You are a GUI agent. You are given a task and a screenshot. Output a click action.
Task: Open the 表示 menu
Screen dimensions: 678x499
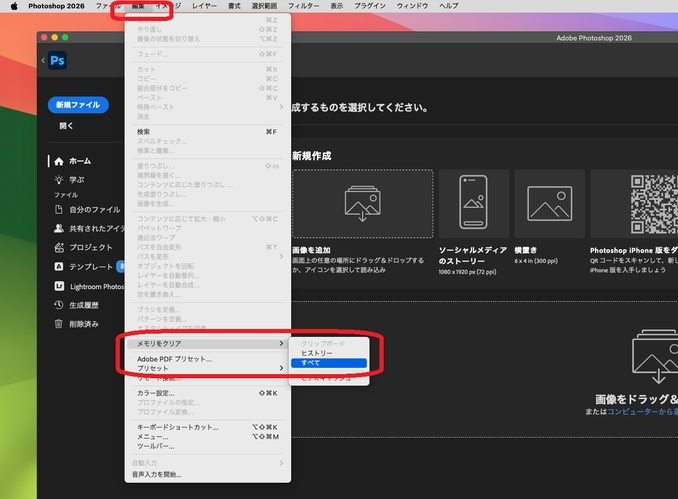point(337,6)
